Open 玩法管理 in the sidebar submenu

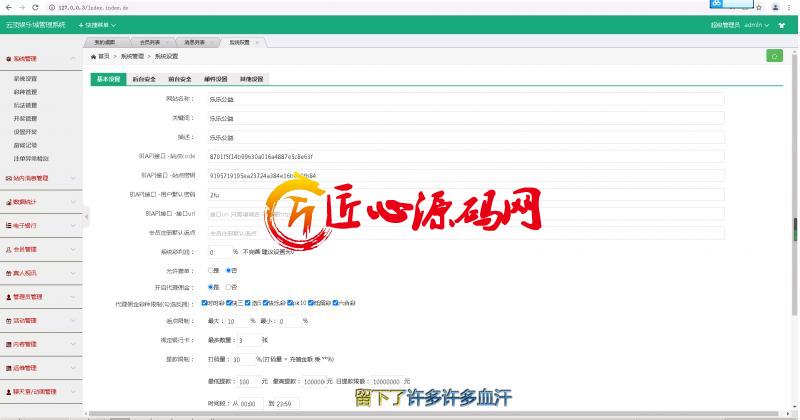tap(26, 106)
